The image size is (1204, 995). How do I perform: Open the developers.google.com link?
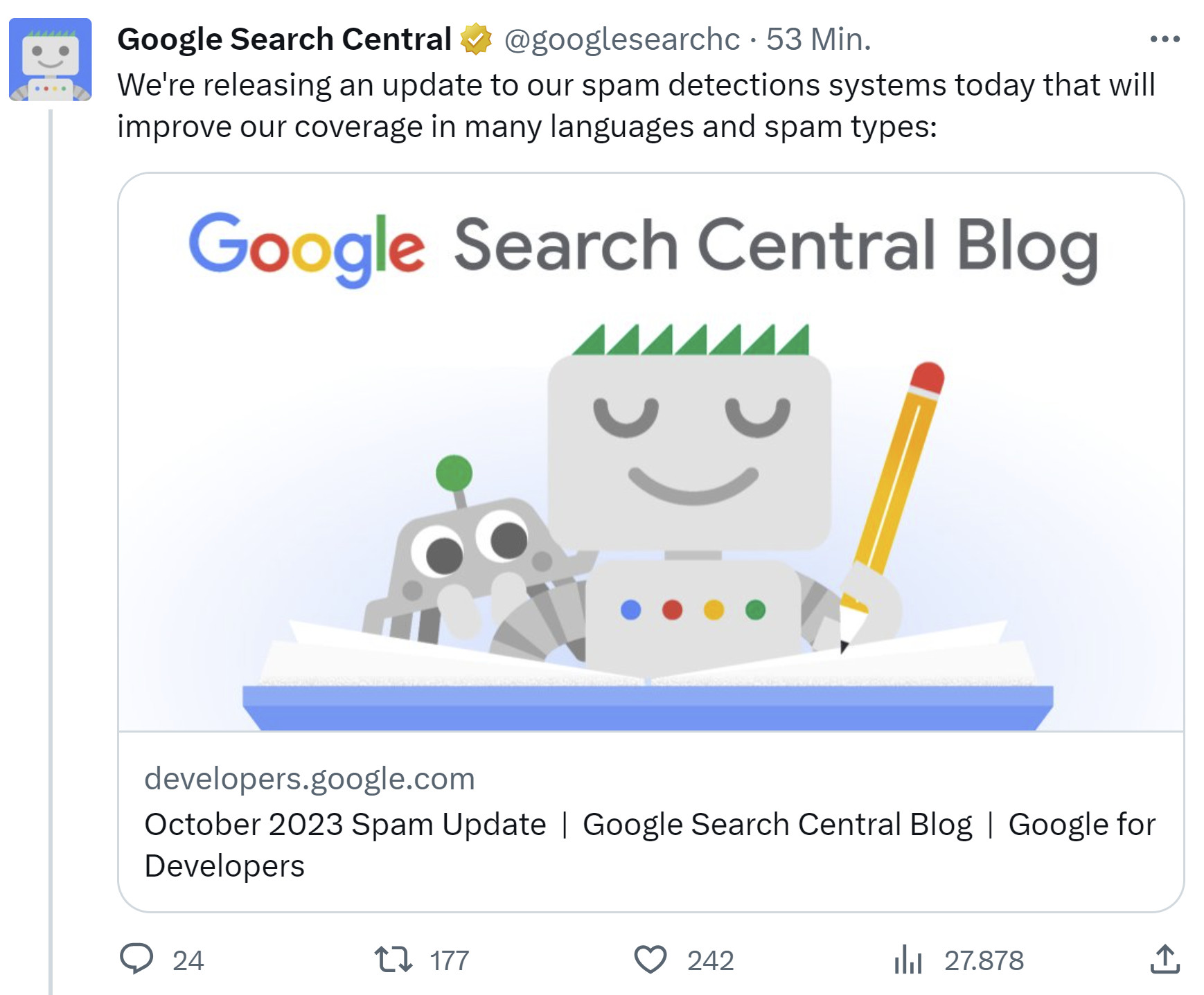(x=310, y=779)
